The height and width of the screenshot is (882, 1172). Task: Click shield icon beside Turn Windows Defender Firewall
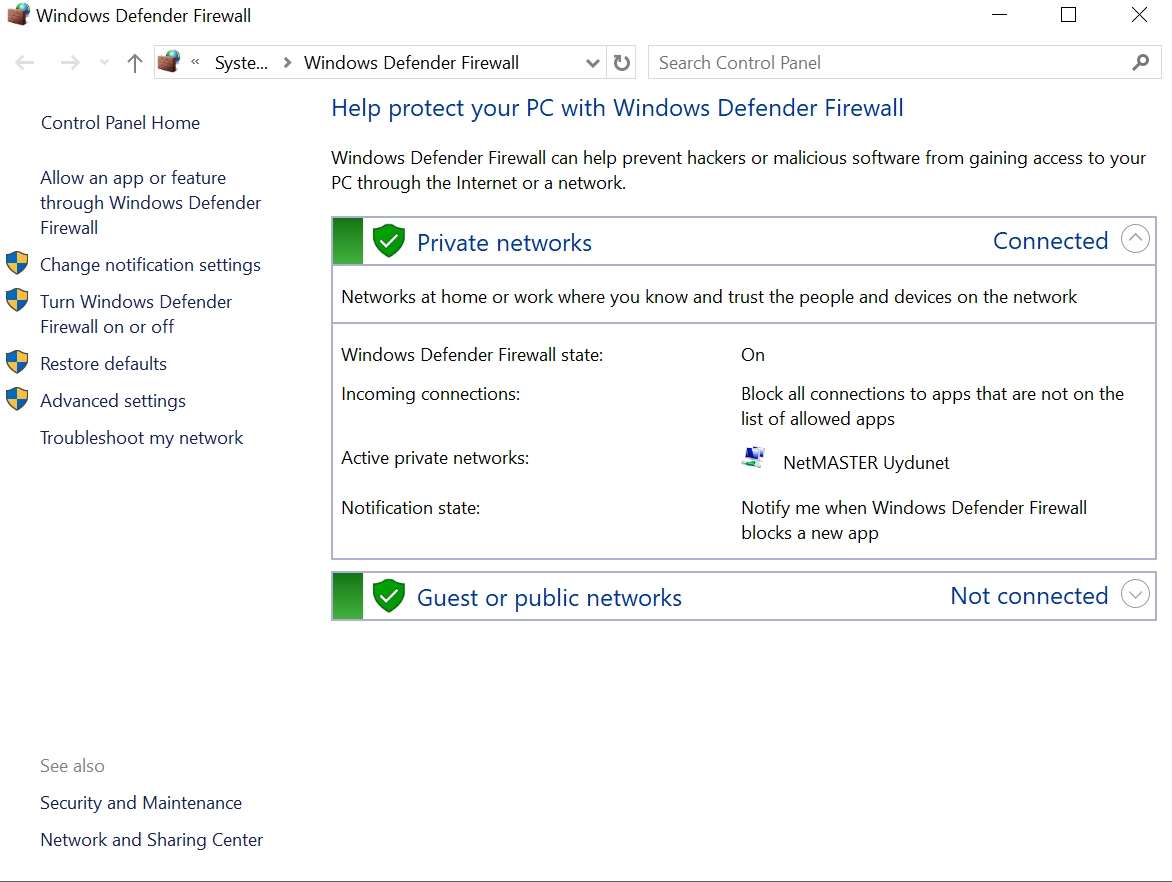pyautogui.click(x=17, y=300)
